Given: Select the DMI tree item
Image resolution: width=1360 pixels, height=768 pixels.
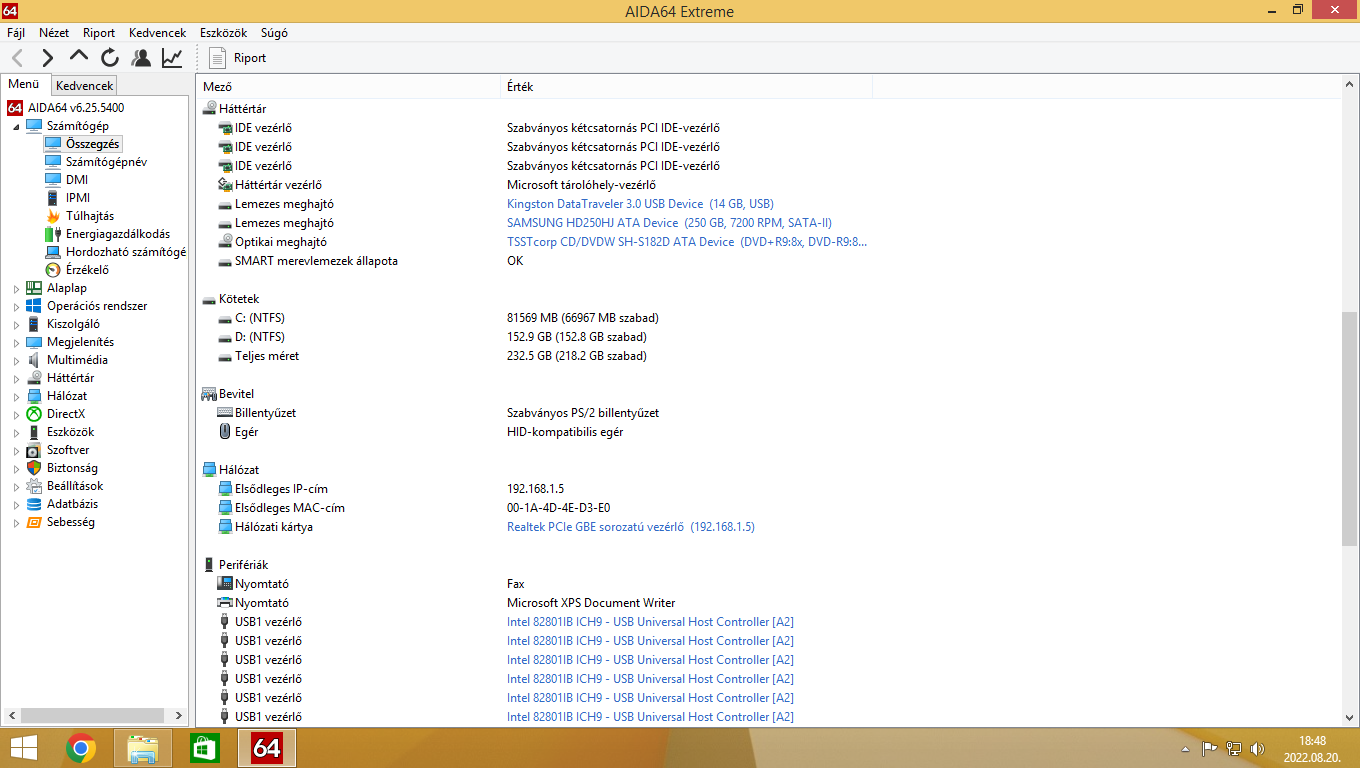Looking at the screenshot, I should [x=77, y=180].
